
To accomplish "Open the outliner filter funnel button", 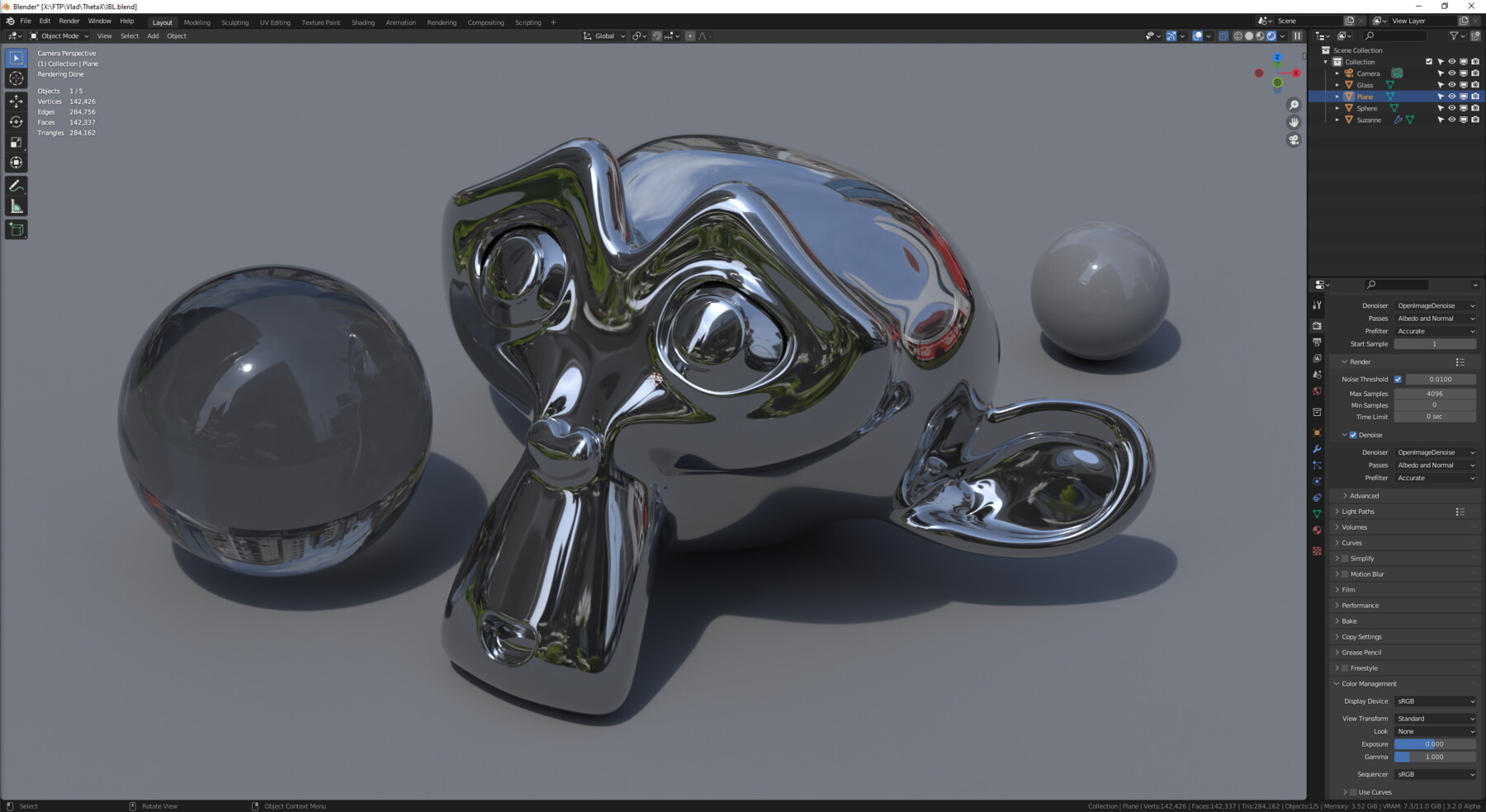I will (1455, 35).
